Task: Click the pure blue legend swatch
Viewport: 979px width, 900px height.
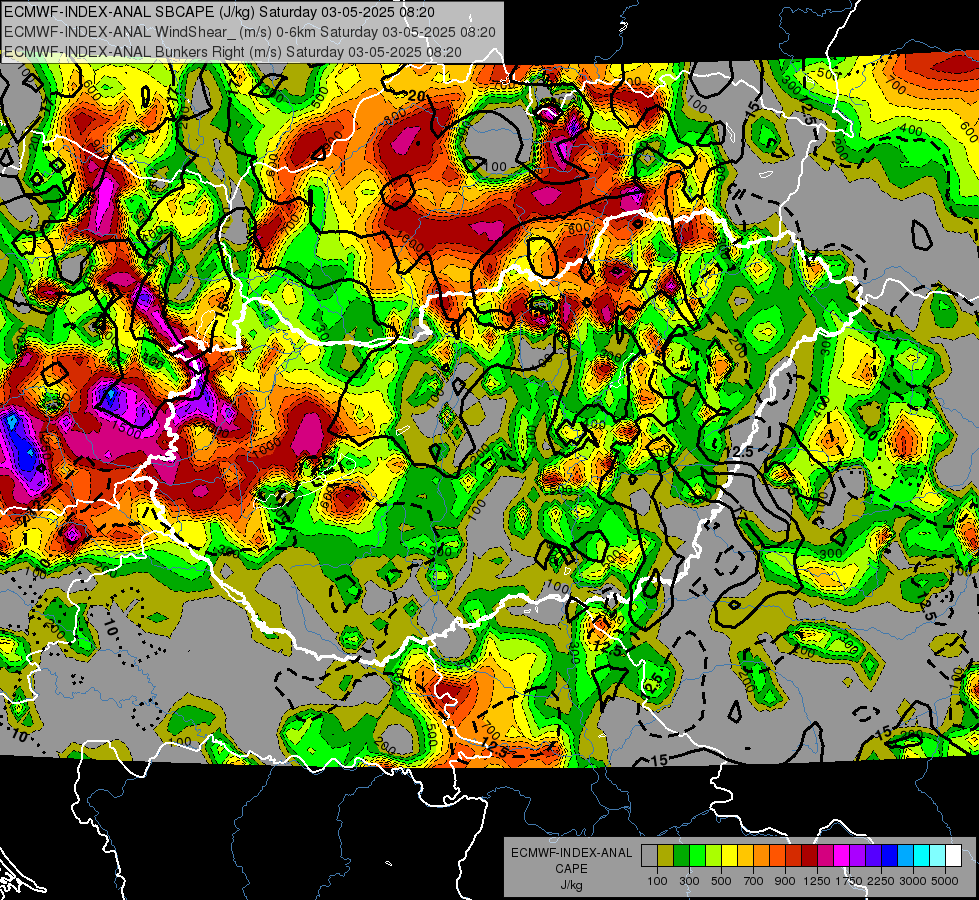Action: 890,856
